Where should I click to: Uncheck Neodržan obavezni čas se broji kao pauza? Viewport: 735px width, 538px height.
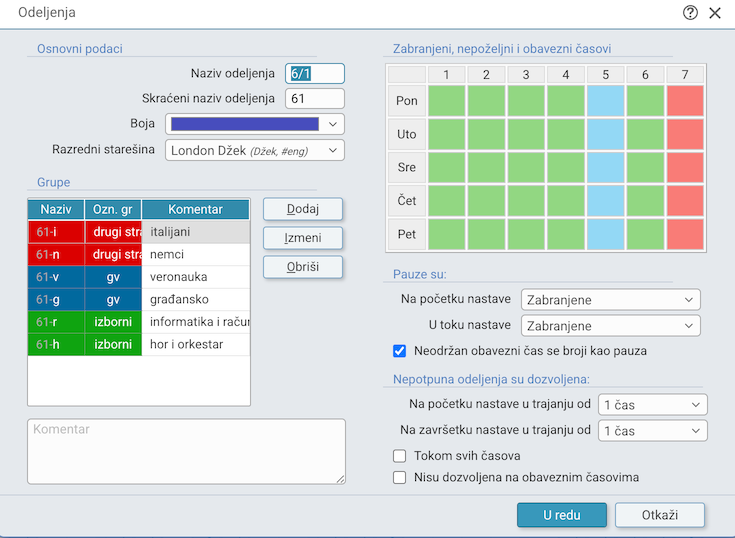[399, 351]
